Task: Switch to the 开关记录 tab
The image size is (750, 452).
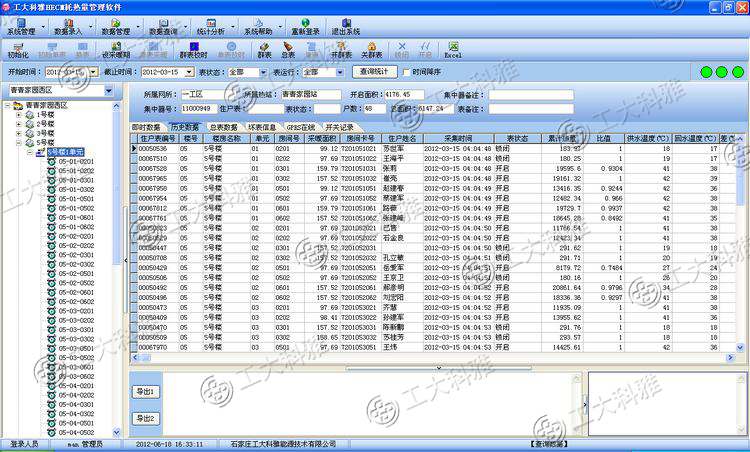Action: click(339, 127)
